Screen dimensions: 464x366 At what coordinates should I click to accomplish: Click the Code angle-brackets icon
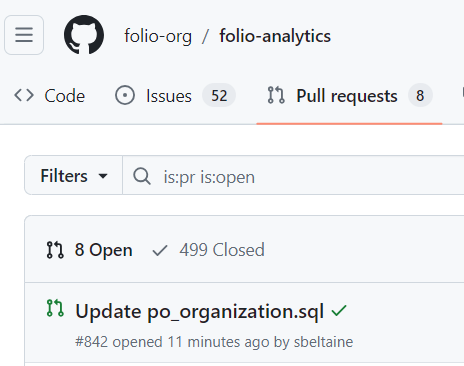pos(24,96)
